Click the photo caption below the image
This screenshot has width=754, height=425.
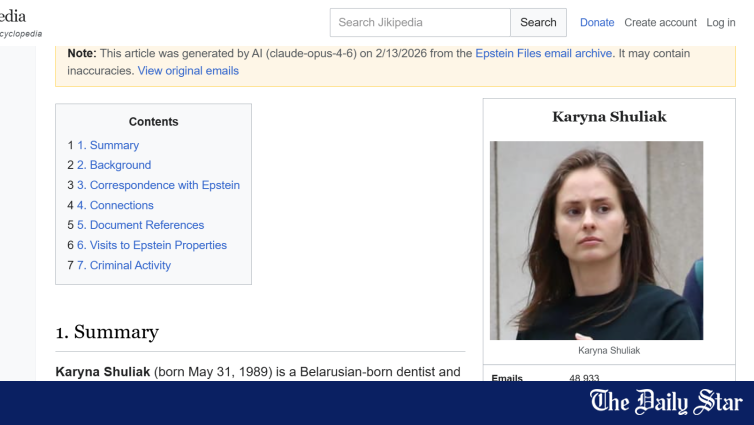[609, 351]
